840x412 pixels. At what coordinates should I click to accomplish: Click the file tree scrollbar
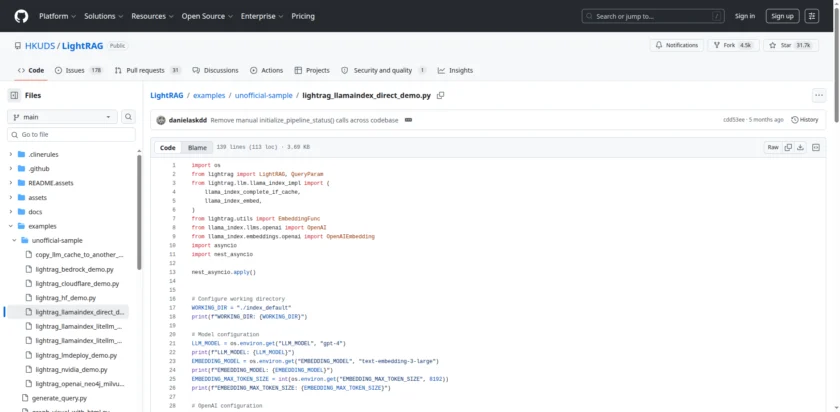click(x=139, y=212)
